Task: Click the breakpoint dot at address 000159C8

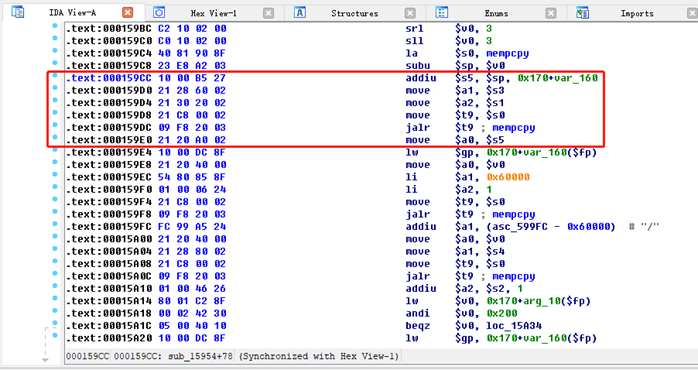Action: click(x=55, y=63)
